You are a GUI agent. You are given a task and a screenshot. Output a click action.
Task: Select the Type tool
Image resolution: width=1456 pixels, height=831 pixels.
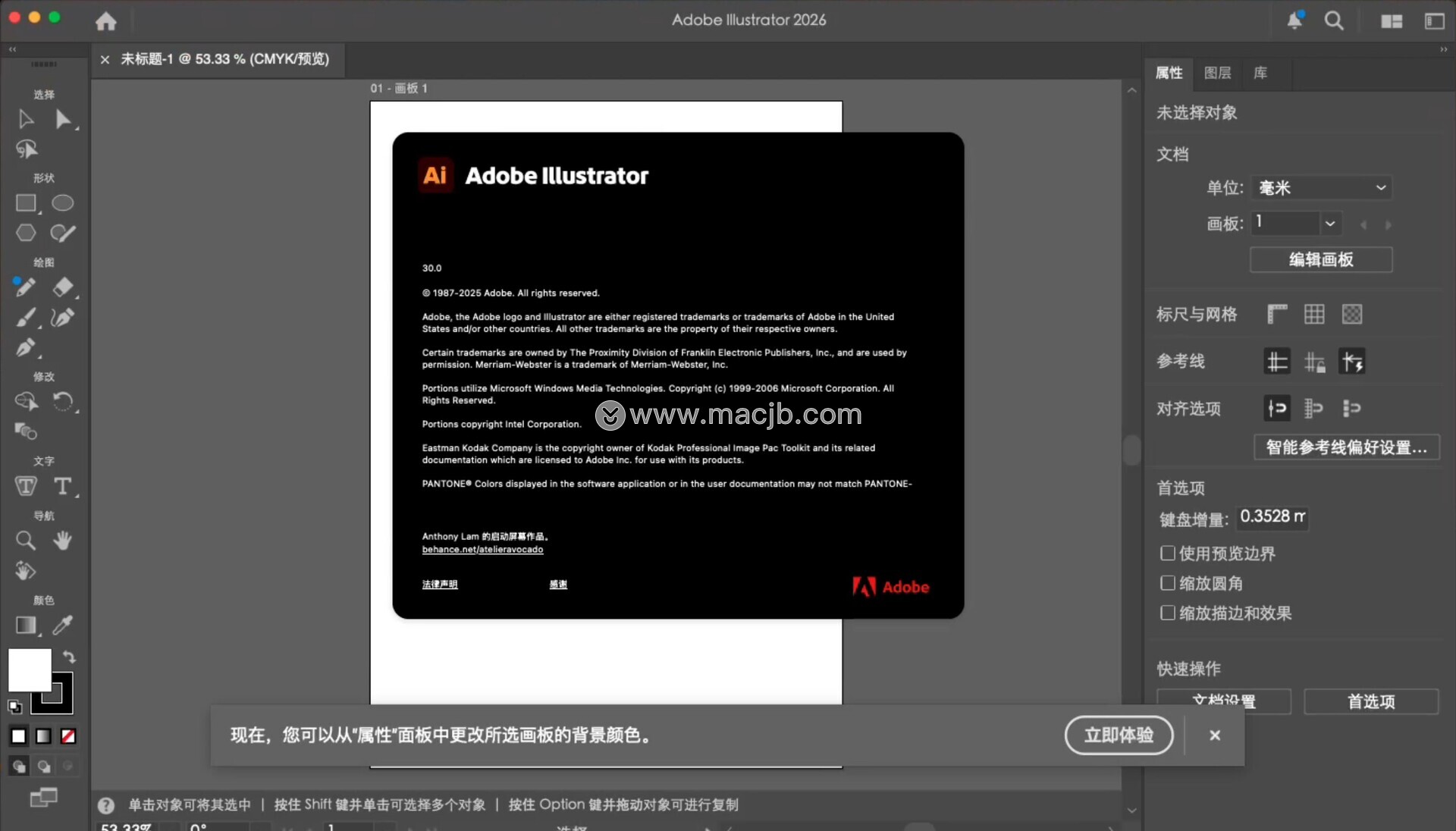tap(62, 486)
